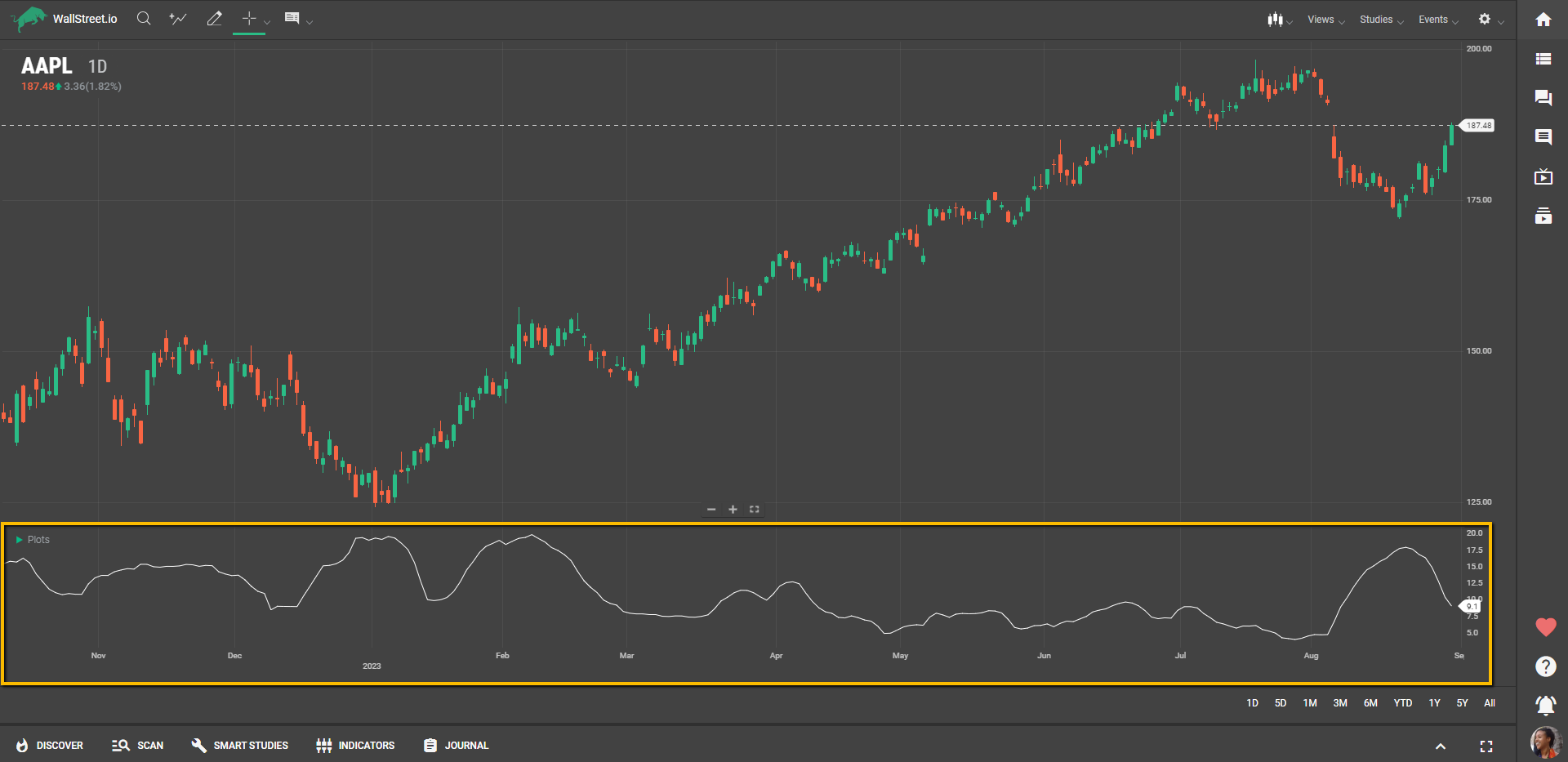Select the 6M time range
Image resolution: width=1568 pixels, height=762 pixels.
click(x=1370, y=703)
